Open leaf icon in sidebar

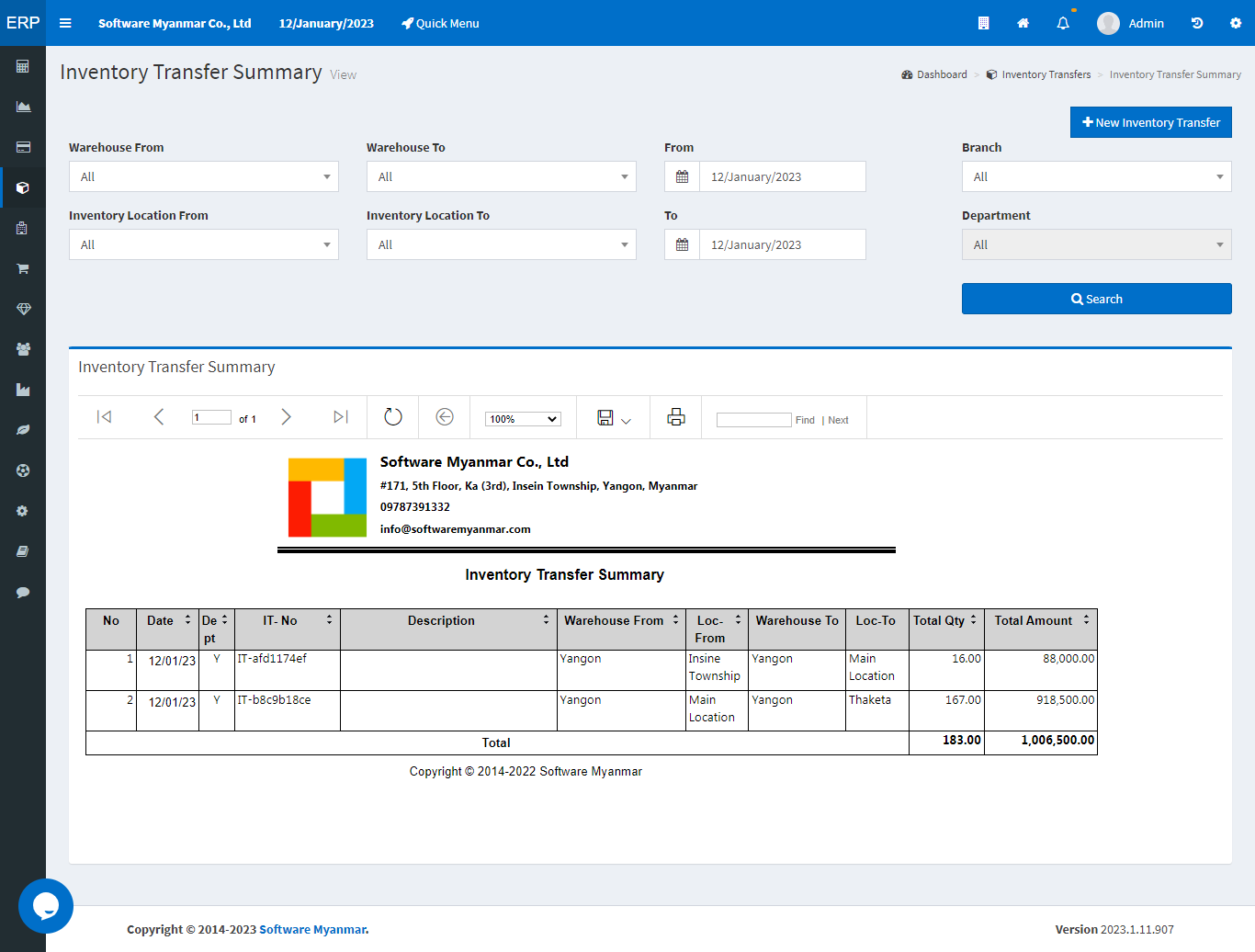click(23, 430)
